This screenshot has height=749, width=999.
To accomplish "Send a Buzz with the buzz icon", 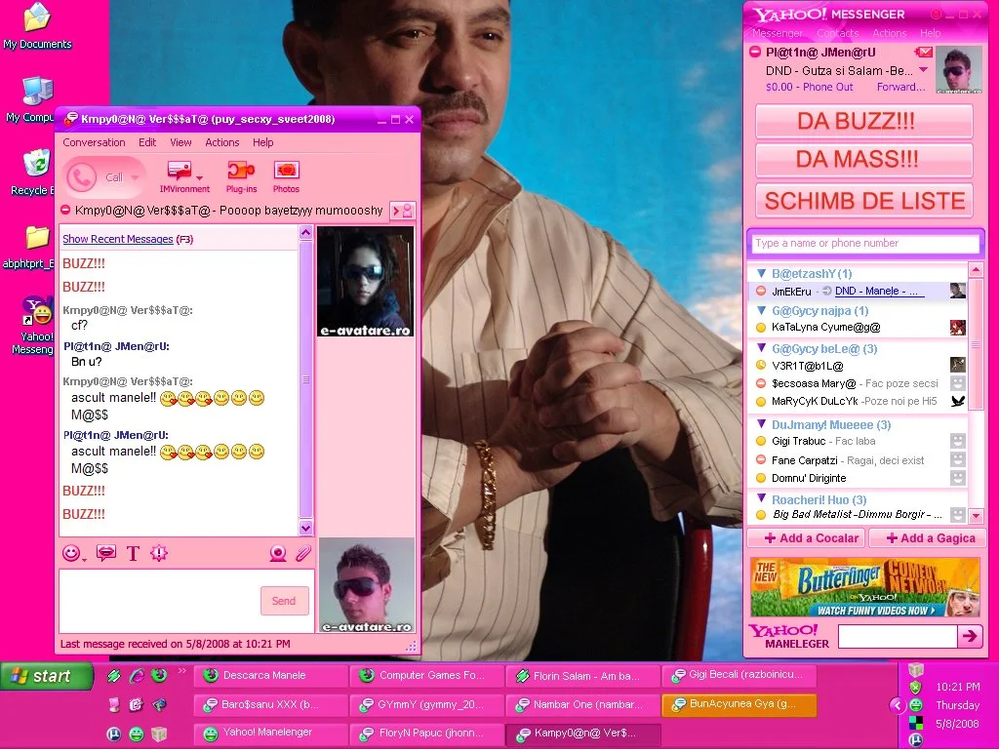I will pyautogui.click(x=159, y=553).
